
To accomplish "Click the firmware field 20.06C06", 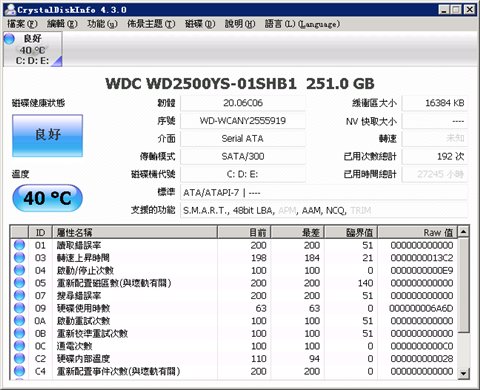I will point(243,103).
